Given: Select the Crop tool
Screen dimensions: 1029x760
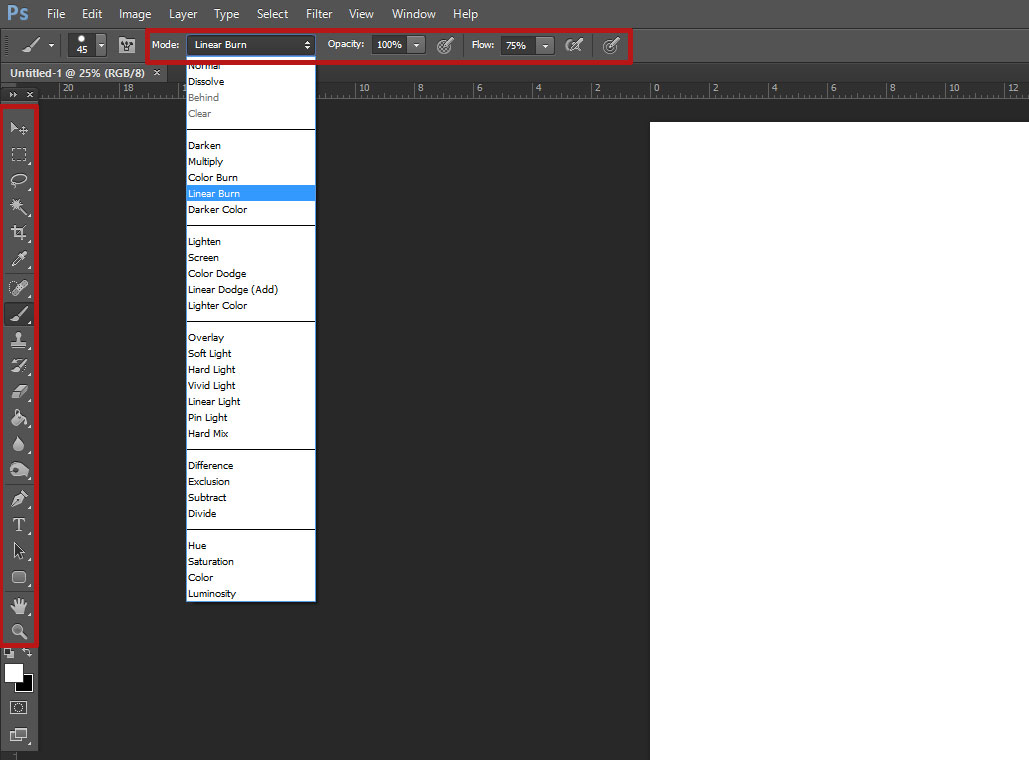Looking at the screenshot, I should 19,233.
